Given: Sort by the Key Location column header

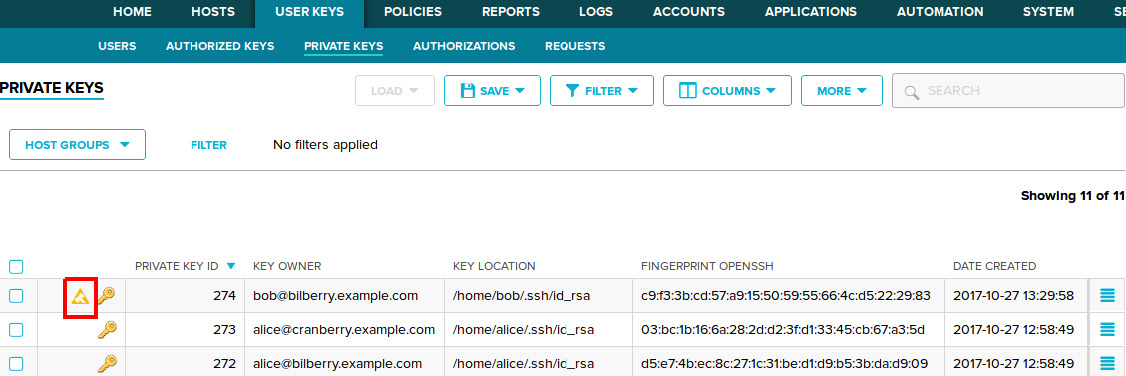Looking at the screenshot, I should pyautogui.click(x=495, y=266).
